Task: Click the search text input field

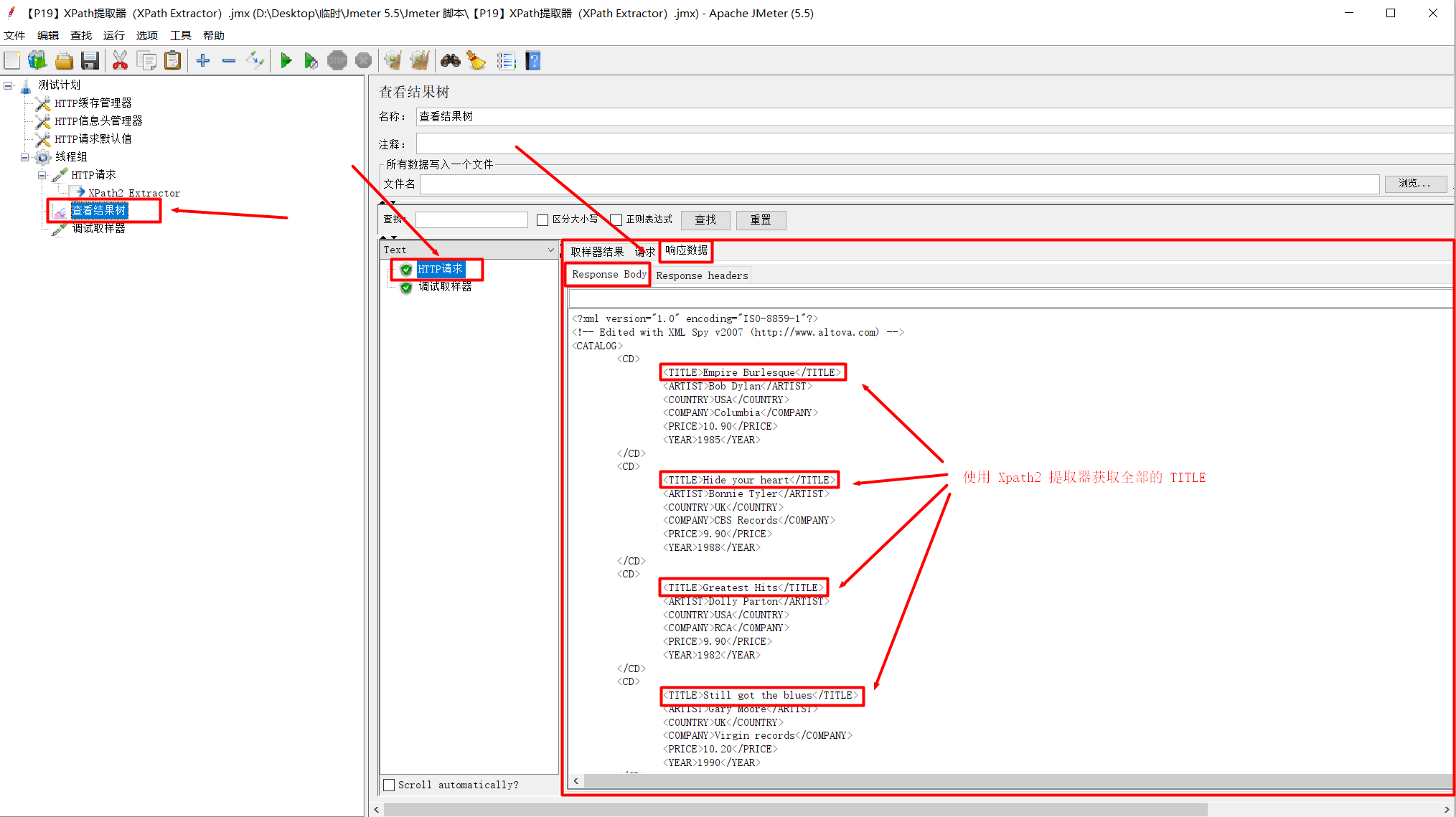Action: coord(471,220)
